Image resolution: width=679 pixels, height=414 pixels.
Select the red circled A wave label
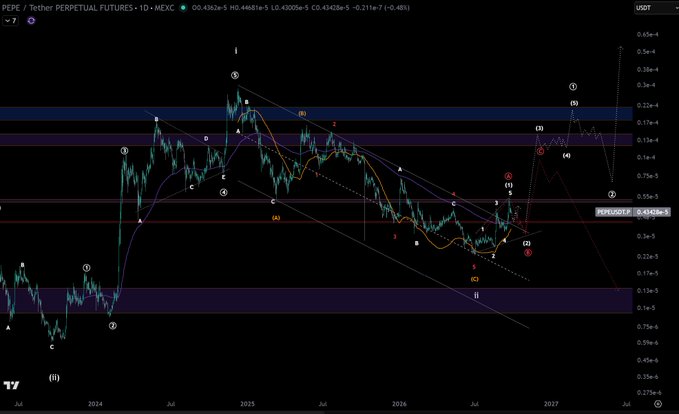[x=508, y=176]
